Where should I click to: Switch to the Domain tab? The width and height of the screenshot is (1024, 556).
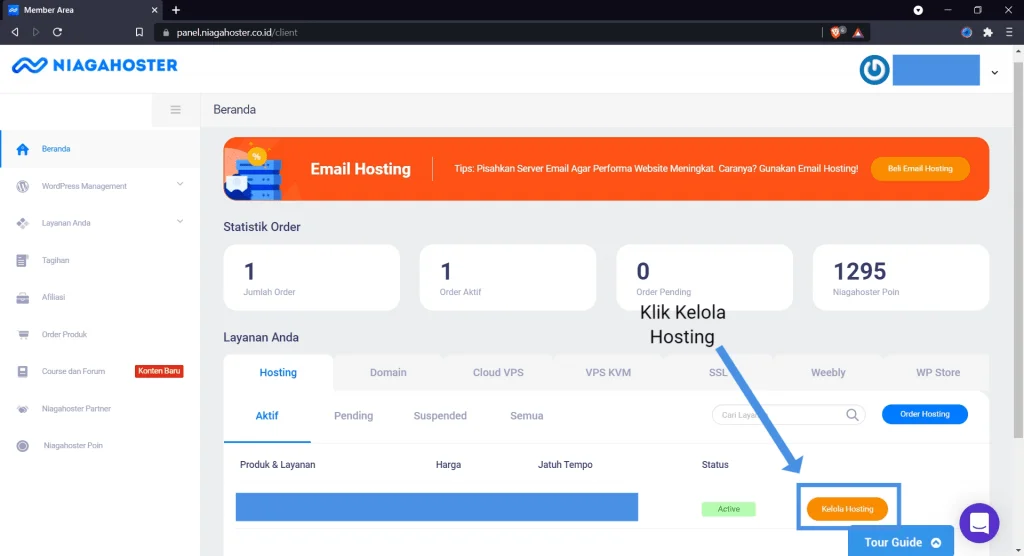point(388,372)
